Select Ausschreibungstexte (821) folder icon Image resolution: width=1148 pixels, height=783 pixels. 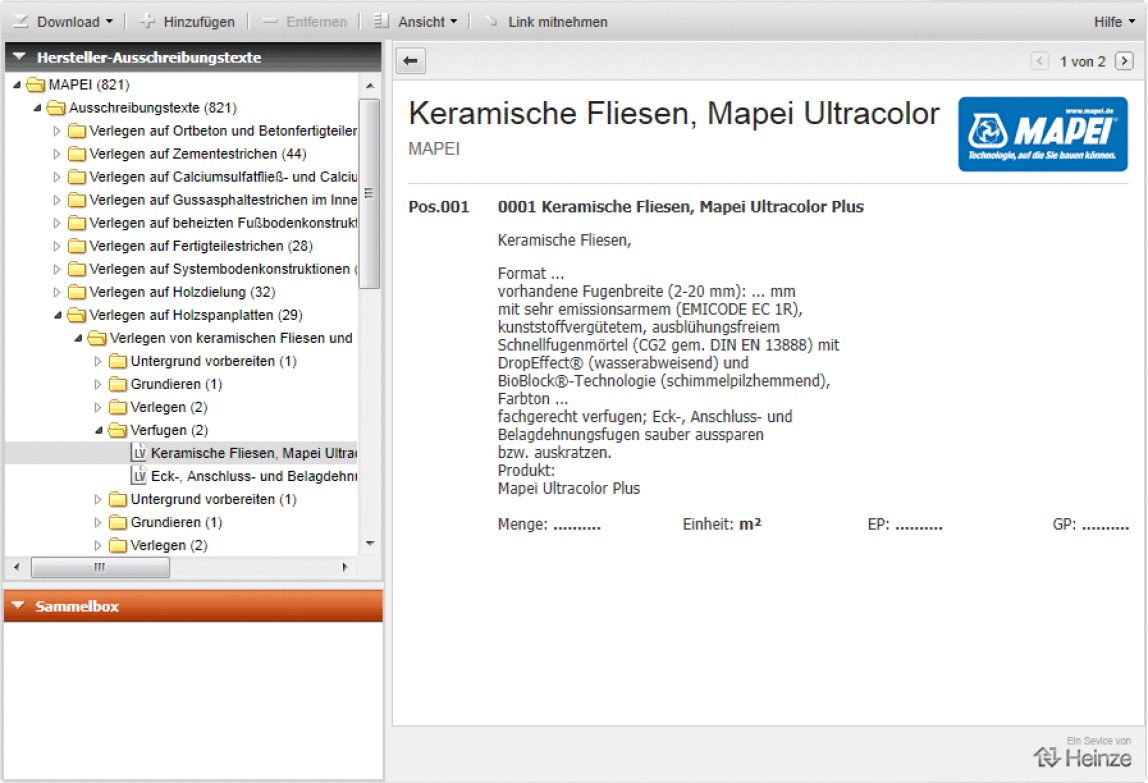click(x=56, y=108)
